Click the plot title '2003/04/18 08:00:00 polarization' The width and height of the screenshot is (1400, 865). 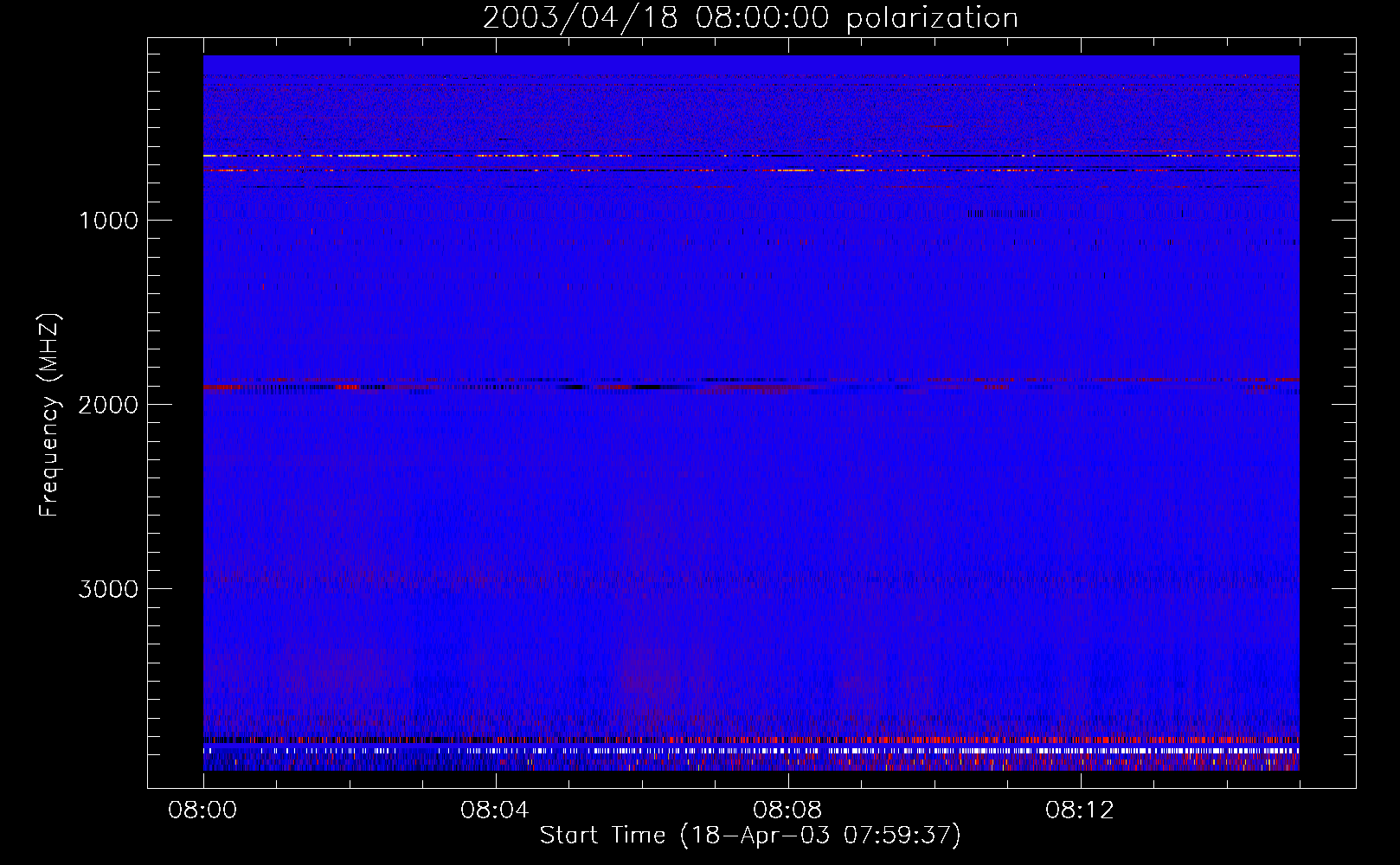click(750, 18)
